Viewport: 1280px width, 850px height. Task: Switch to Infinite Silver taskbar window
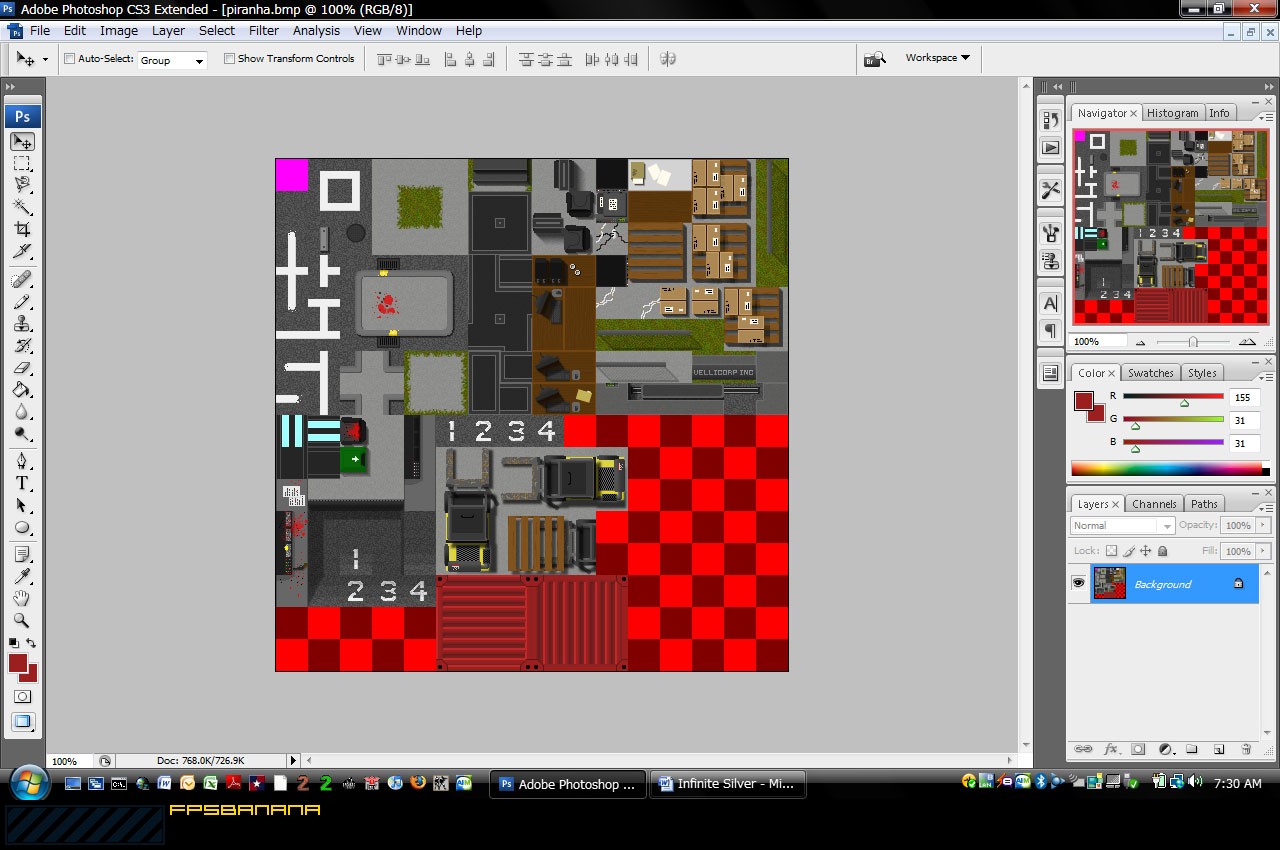click(x=728, y=784)
